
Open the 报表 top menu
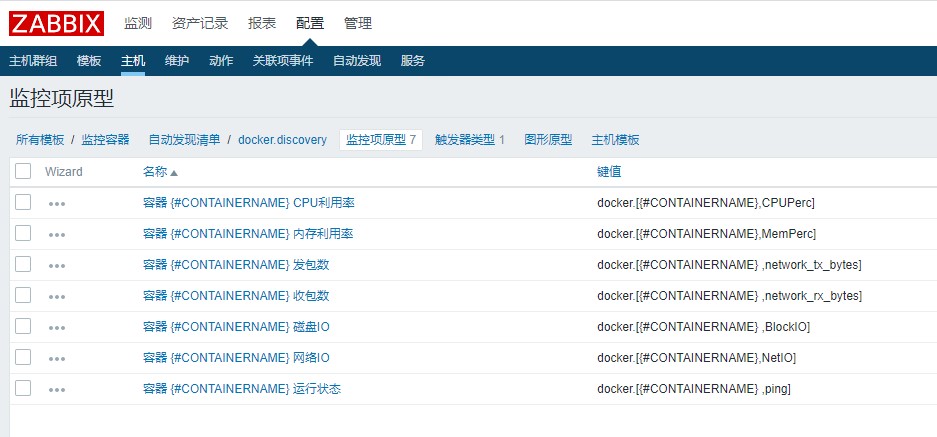click(262, 24)
